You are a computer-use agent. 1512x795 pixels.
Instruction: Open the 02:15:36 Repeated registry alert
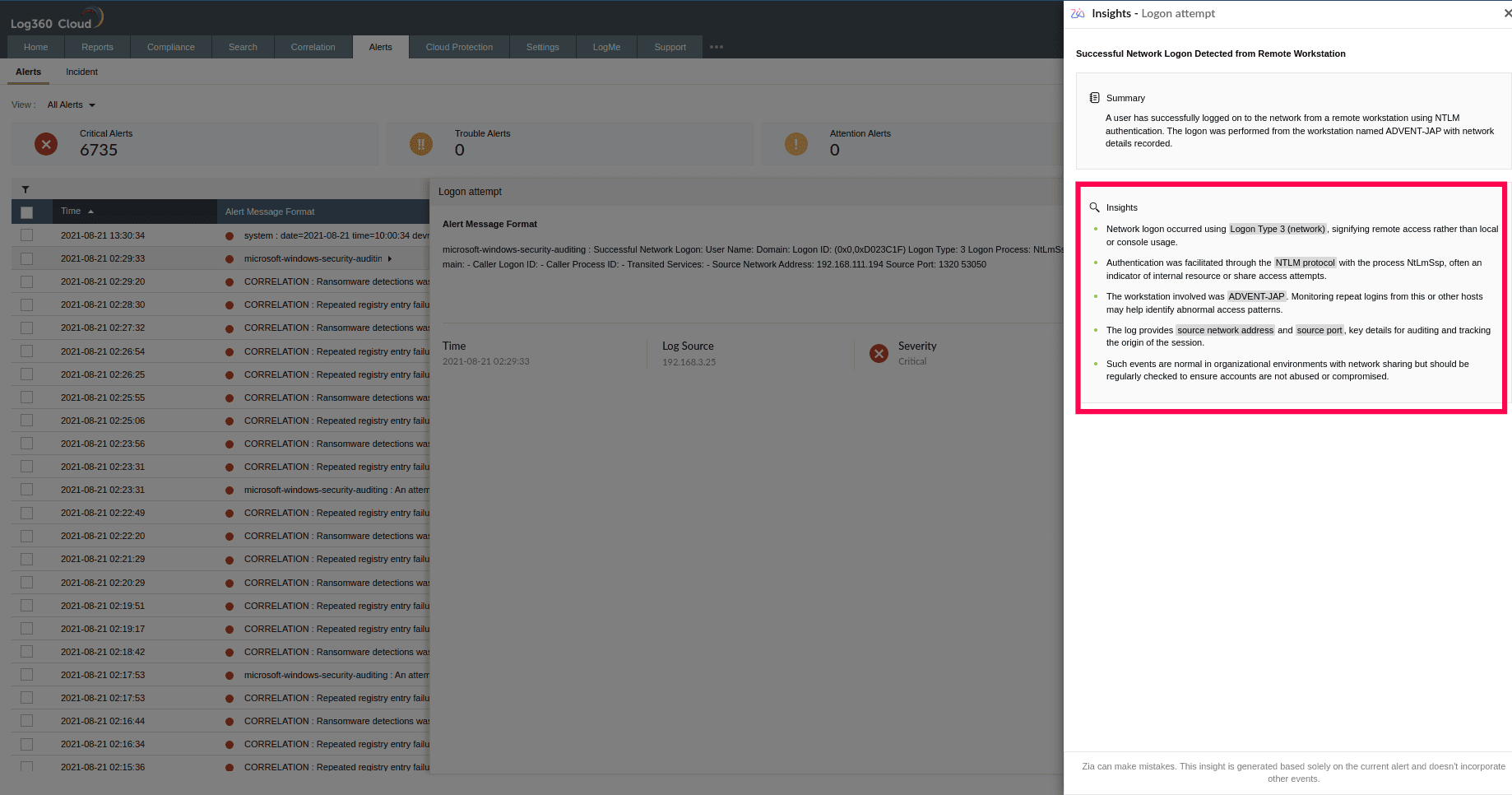pyautogui.click(x=336, y=767)
